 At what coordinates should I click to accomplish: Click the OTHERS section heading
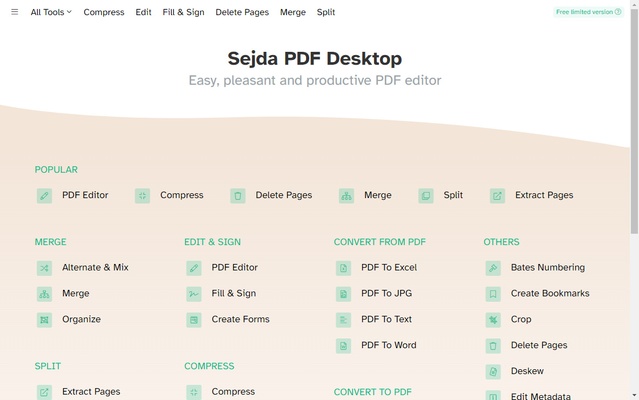[501, 242]
